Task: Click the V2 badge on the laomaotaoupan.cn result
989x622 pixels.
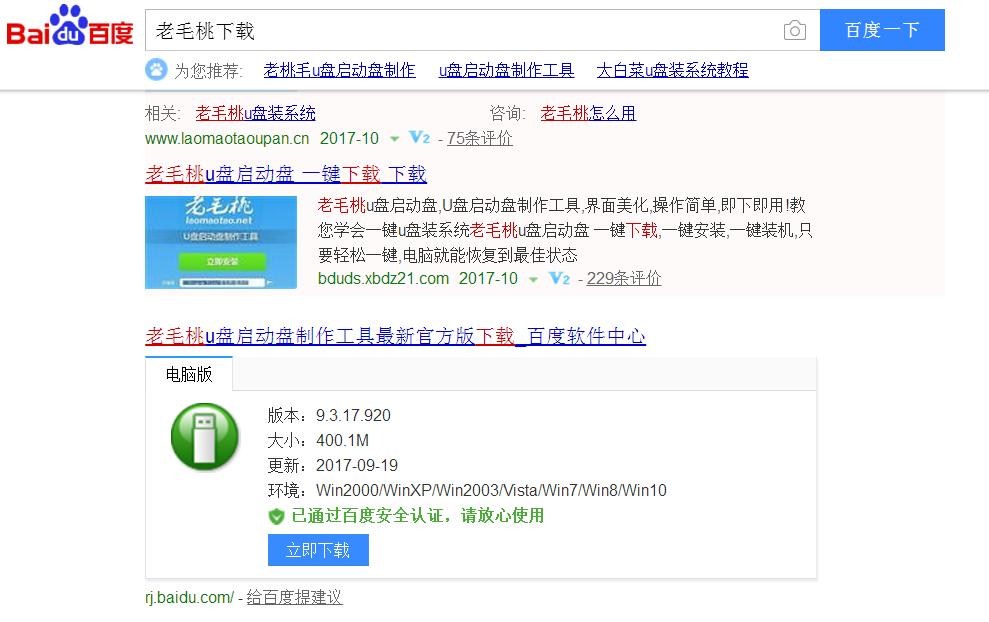Action: [419, 140]
